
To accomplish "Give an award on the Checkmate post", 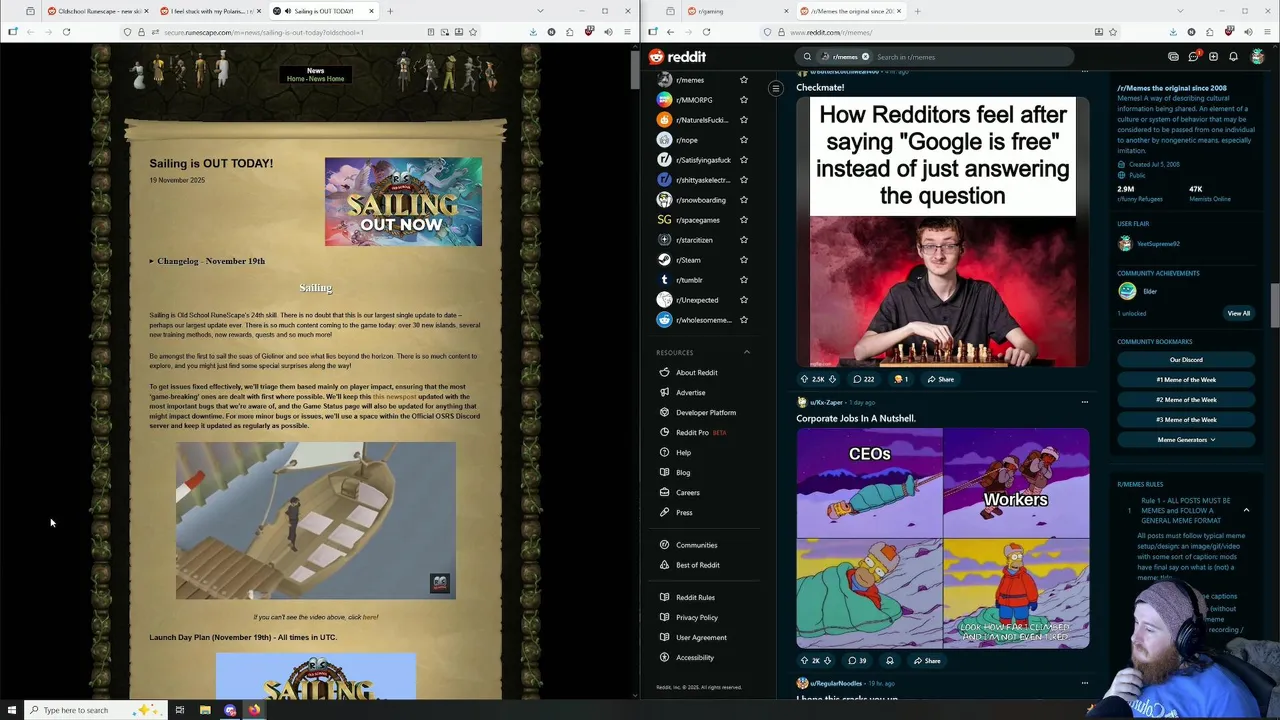I will [901, 379].
